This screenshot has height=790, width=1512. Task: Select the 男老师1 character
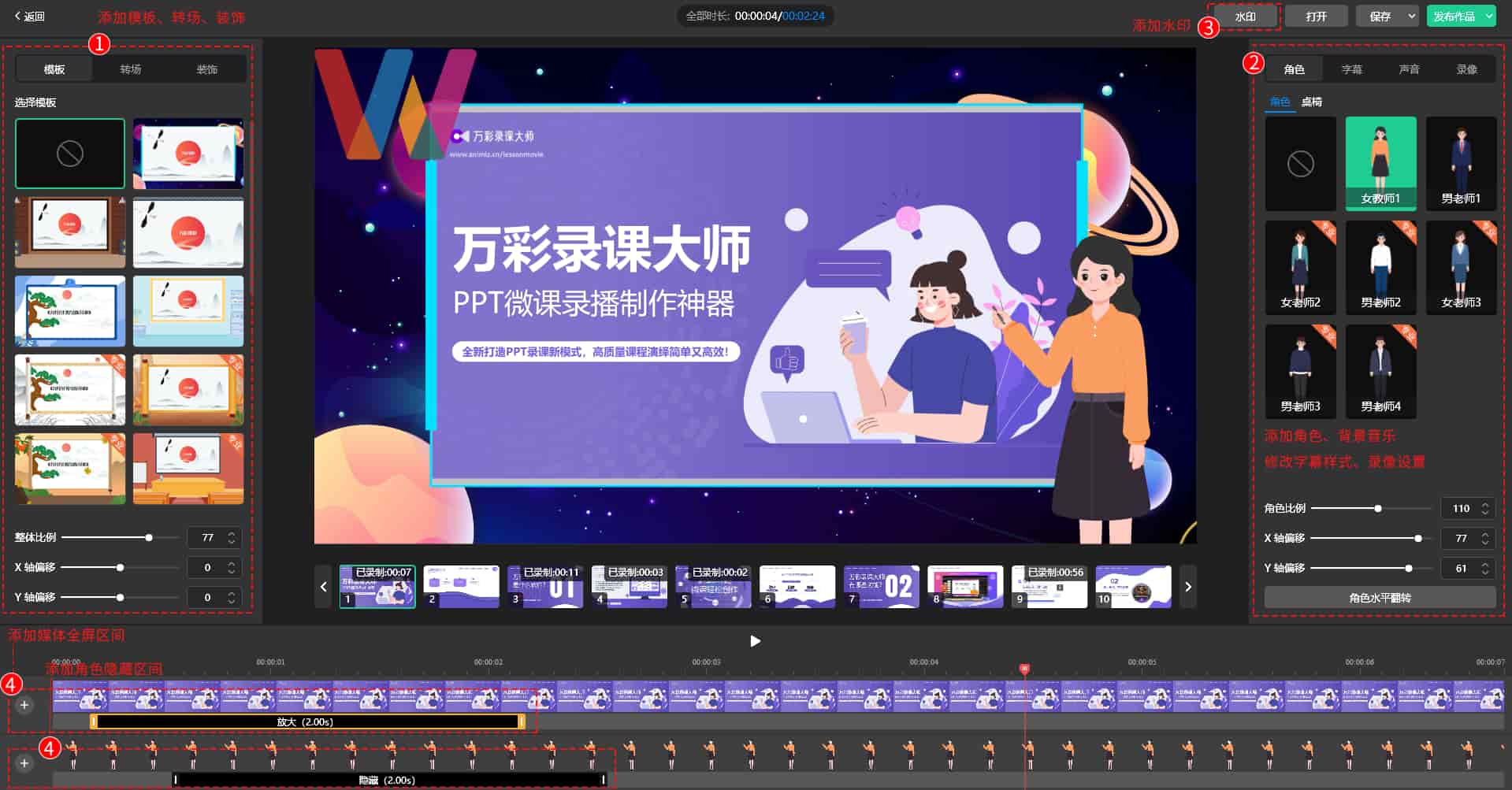coord(1461,164)
